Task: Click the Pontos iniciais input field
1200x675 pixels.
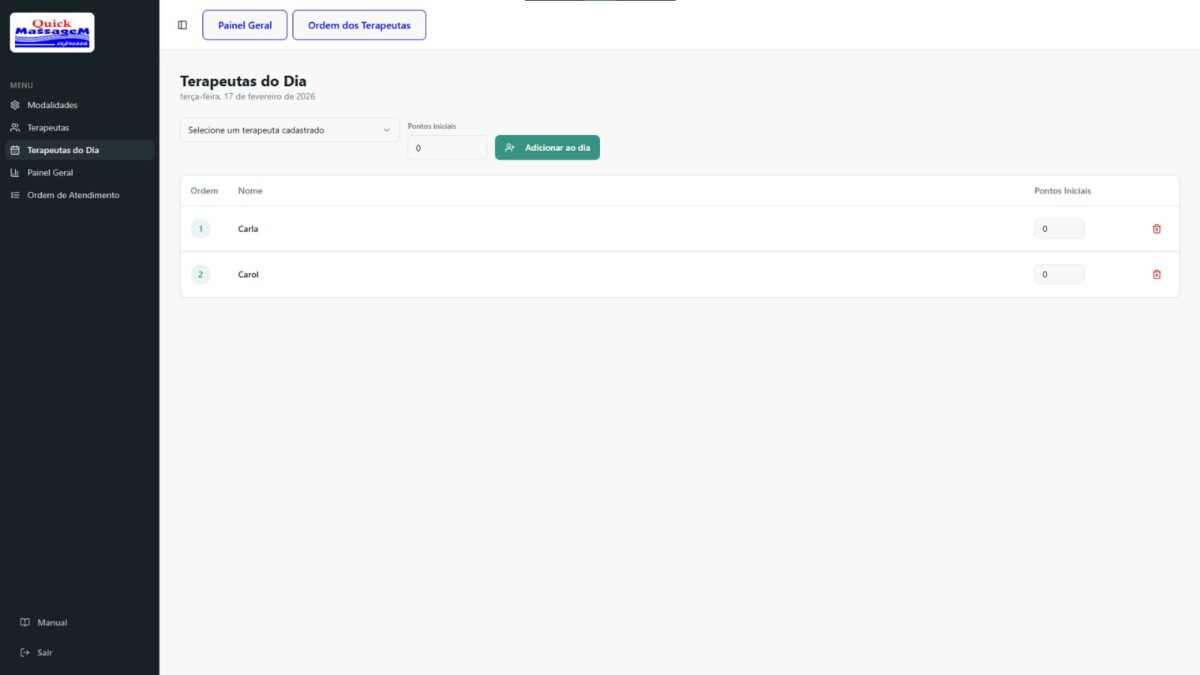Action: tap(446, 148)
